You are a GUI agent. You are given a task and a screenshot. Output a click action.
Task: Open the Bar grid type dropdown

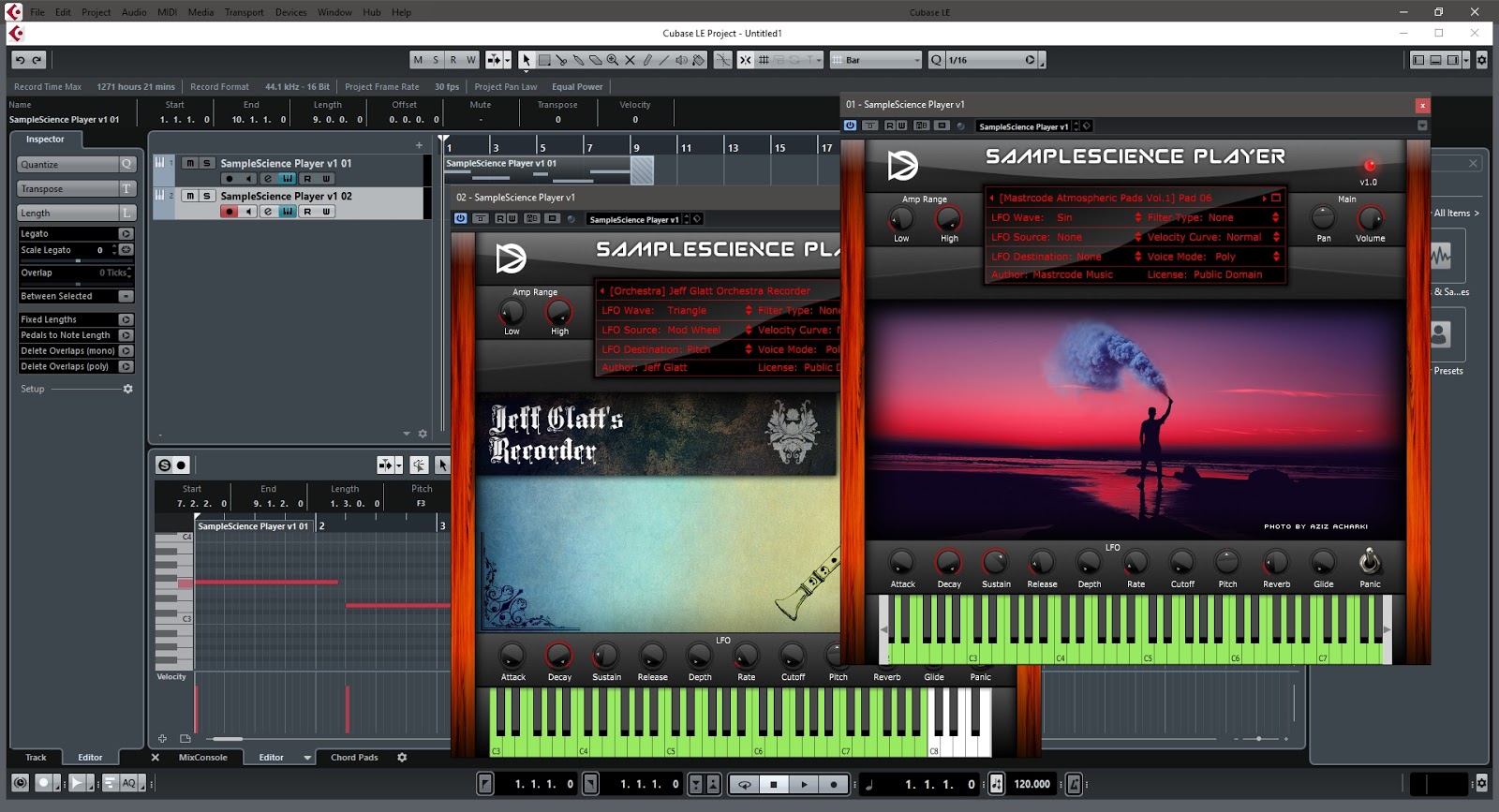coord(877,60)
